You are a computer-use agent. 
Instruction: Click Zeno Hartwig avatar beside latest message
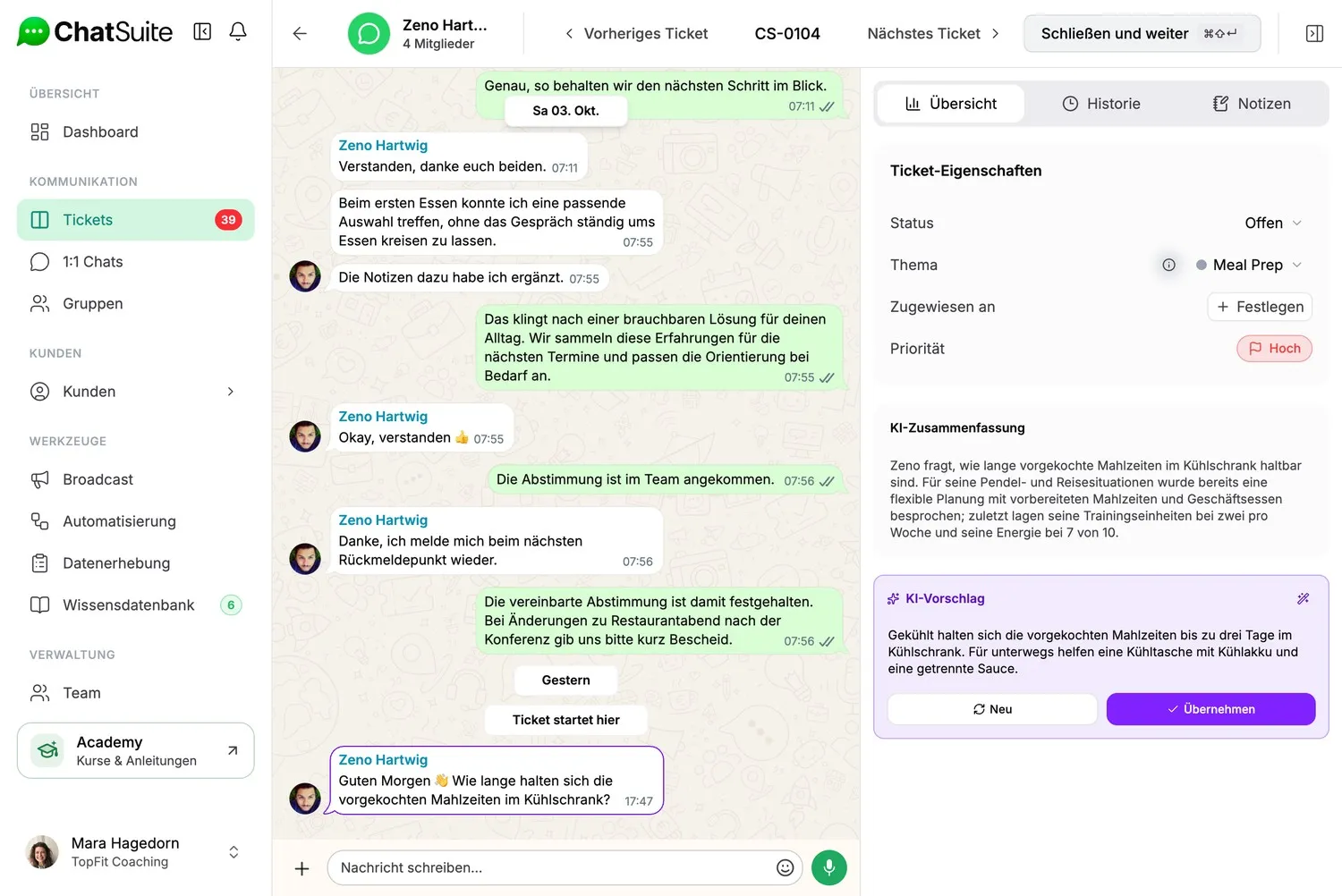(305, 799)
